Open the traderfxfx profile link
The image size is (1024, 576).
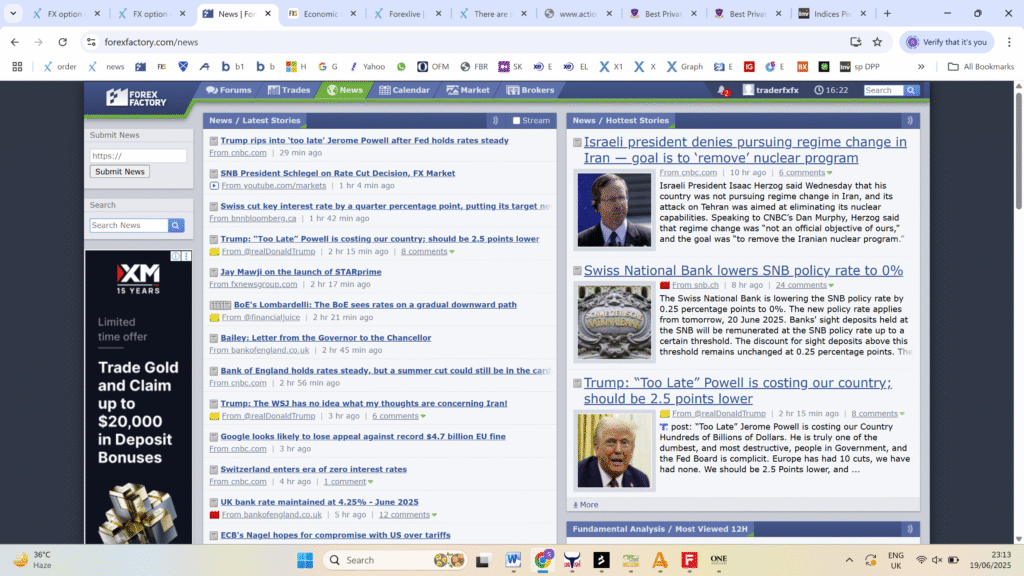[777, 90]
